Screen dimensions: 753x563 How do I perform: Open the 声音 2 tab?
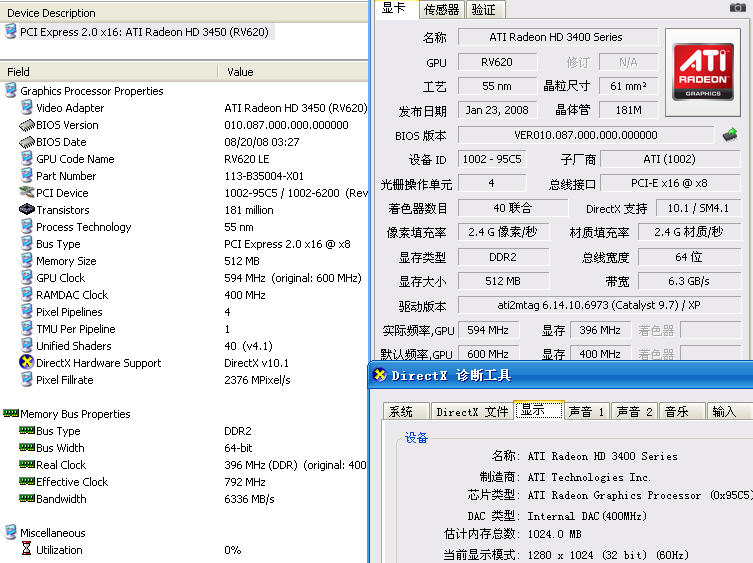pyautogui.click(x=634, y=411)
